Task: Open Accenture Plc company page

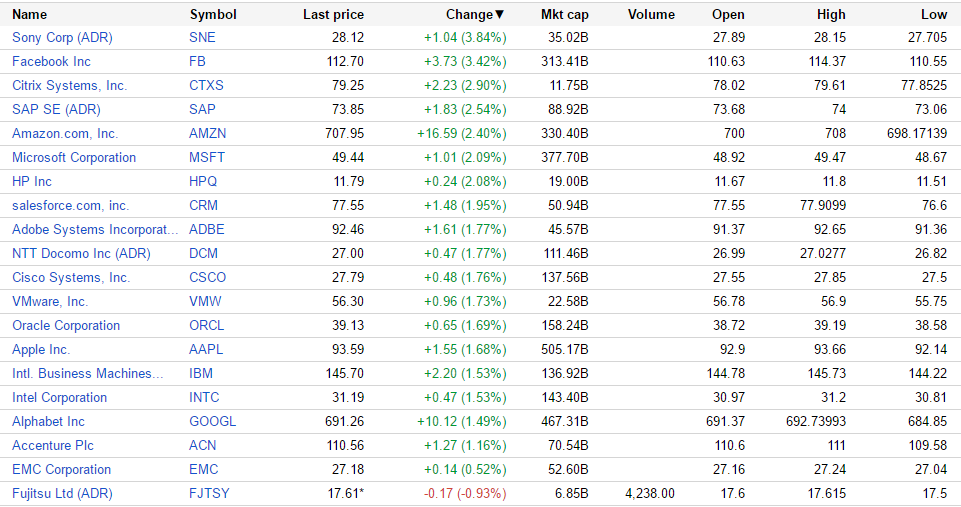Action: coord(53,445)
